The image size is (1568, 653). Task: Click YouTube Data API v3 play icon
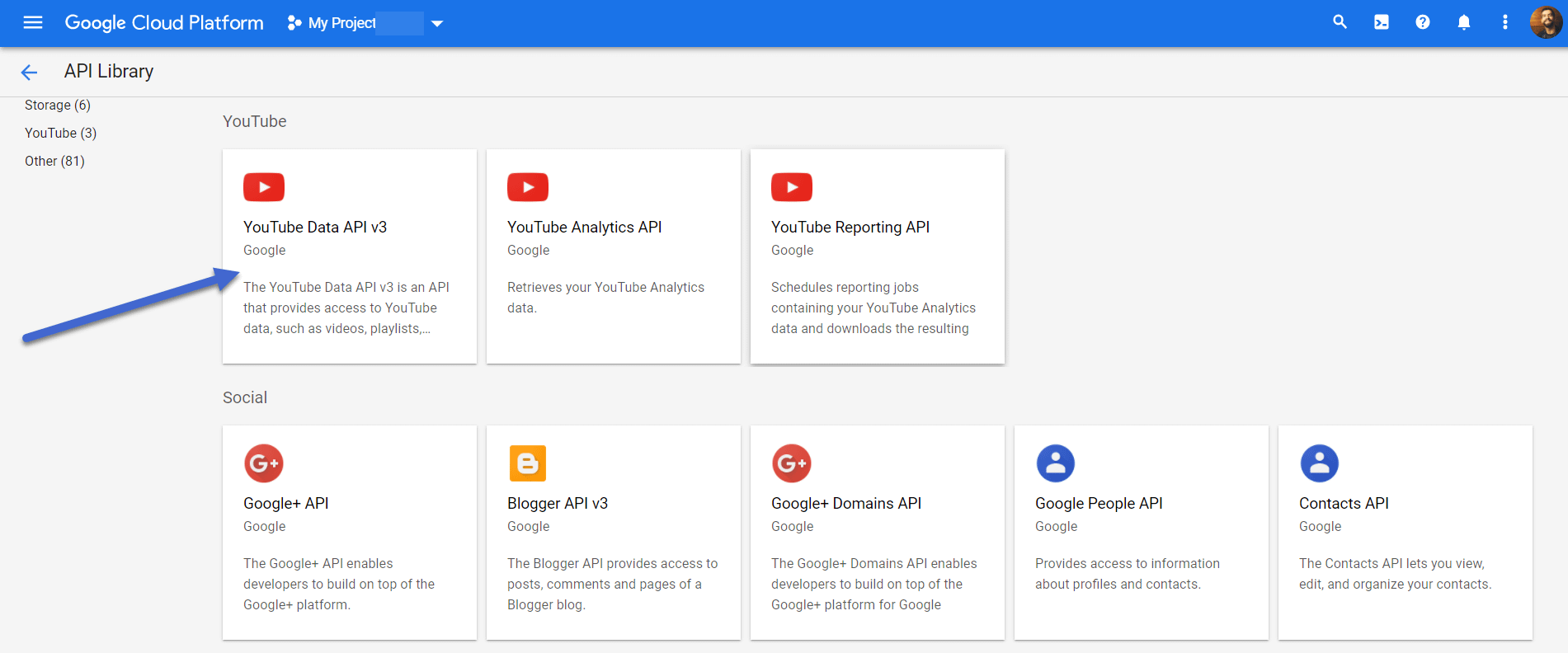(264, 187)
